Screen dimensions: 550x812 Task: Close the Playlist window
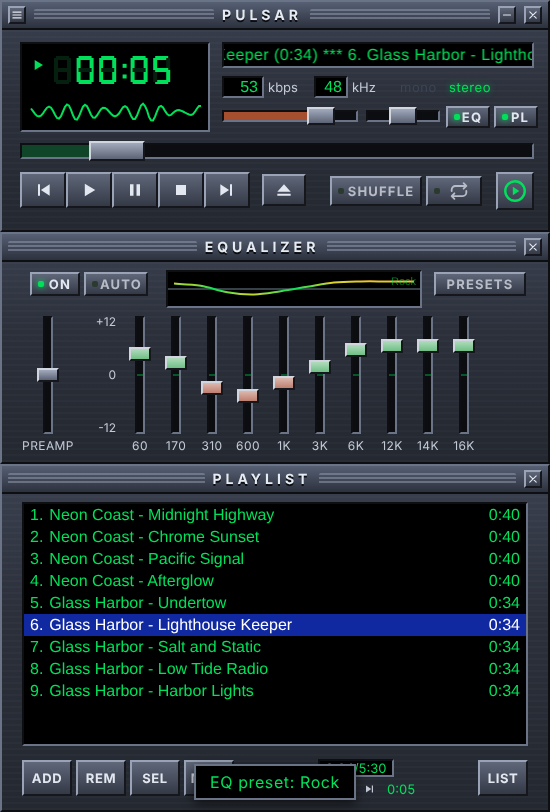point(532,479)
